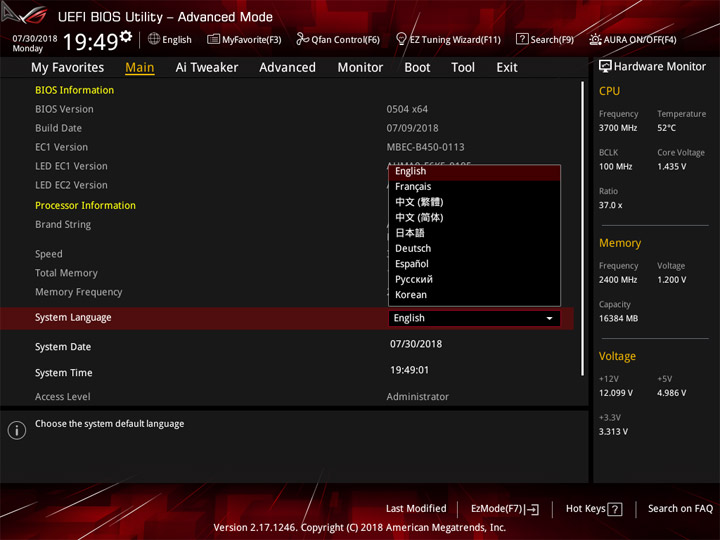Open the Ai Tweaker tab

207,68
